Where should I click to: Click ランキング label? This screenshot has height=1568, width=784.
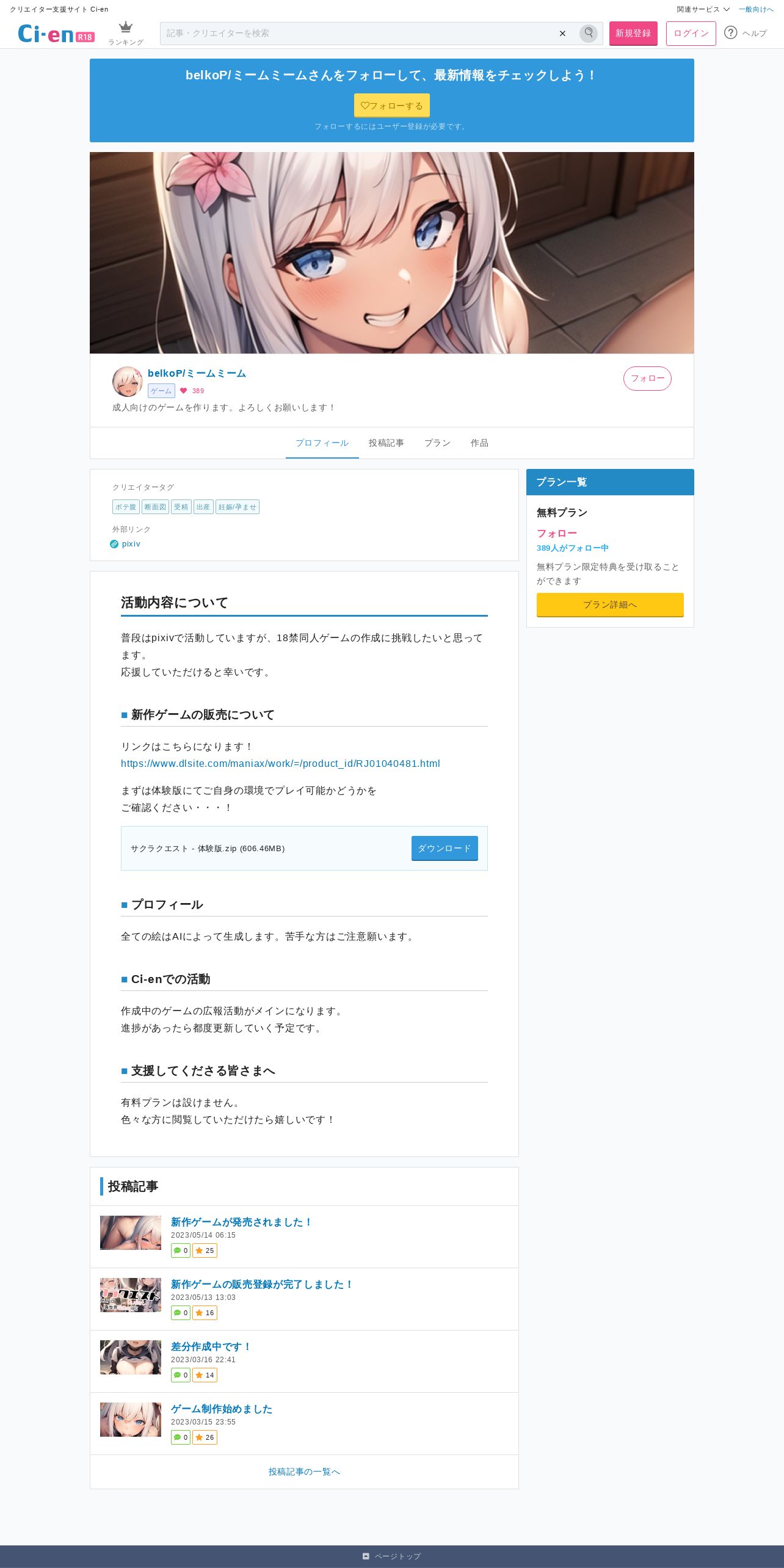pyautogui.click(x=126, y=42)
